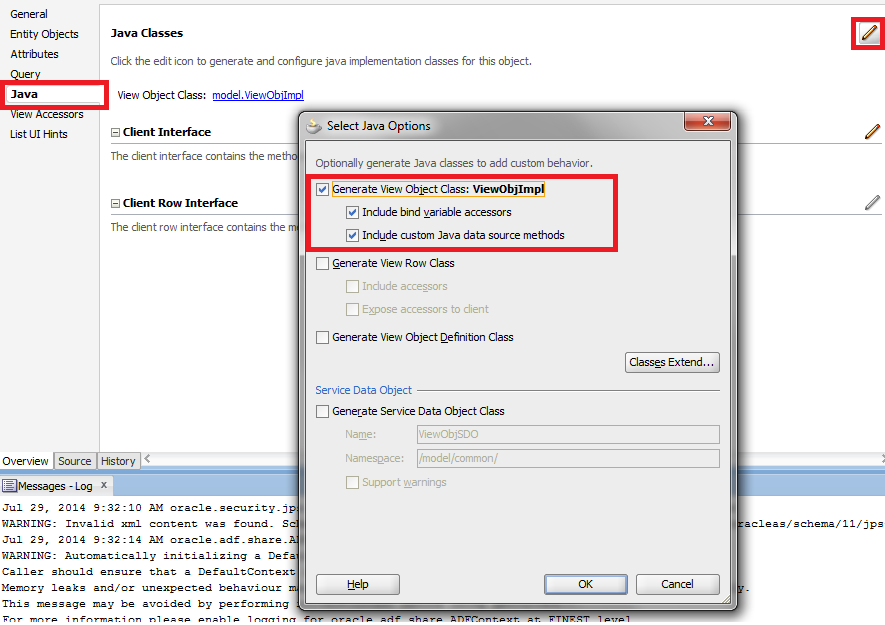Click the Help button in dialog
This screenshot has width=885, height=625.
click(x=358, y=584)
